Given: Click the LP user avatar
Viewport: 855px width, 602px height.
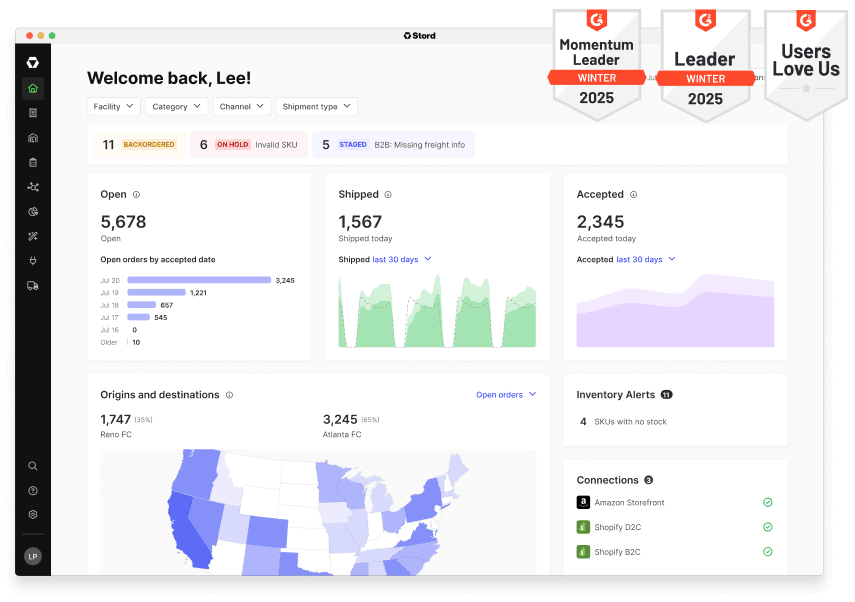Looking at the screenshot, I should pyautogui.click(x=33, y=556).
